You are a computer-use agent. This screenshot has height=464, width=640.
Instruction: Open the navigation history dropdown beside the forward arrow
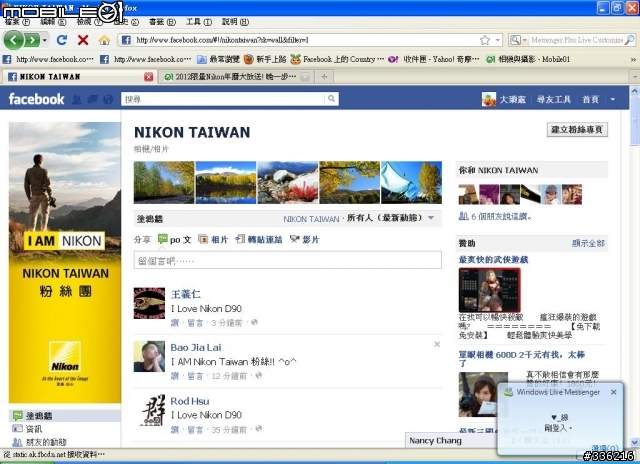tap(44, 40)
